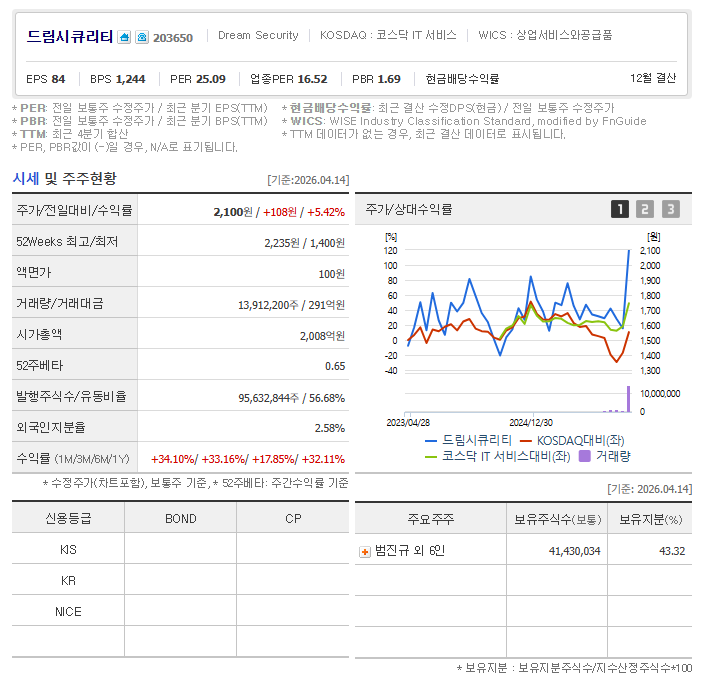This screenshot has height=686, width=708.
Task: Expand the 범진규 외 6인 shareholder row
Action: click(365, 552)
